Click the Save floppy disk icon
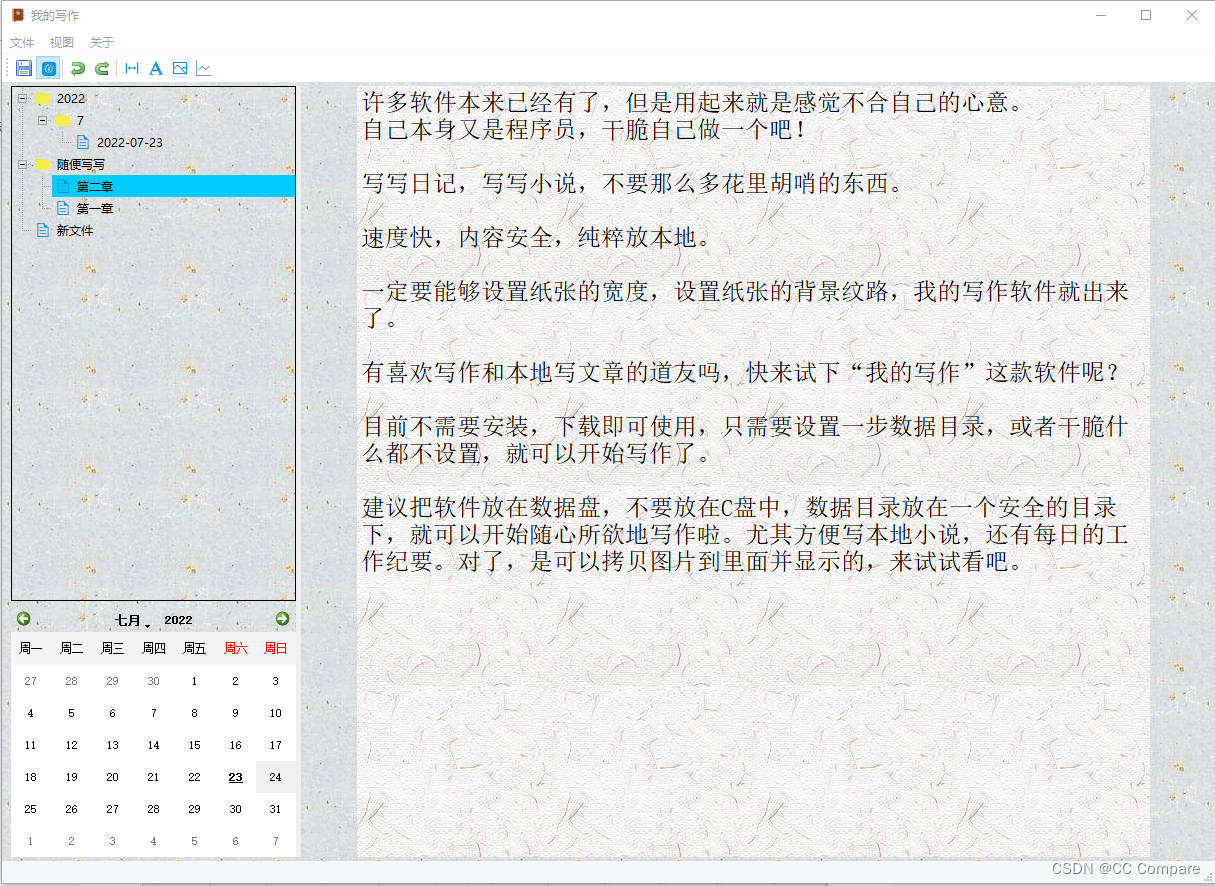 tap(24, 68)
